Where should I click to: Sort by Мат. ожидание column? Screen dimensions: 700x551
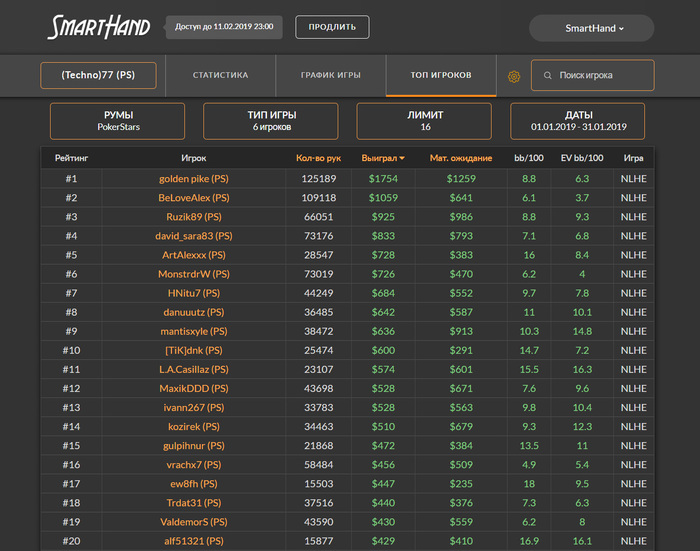(x=461, y=158)
